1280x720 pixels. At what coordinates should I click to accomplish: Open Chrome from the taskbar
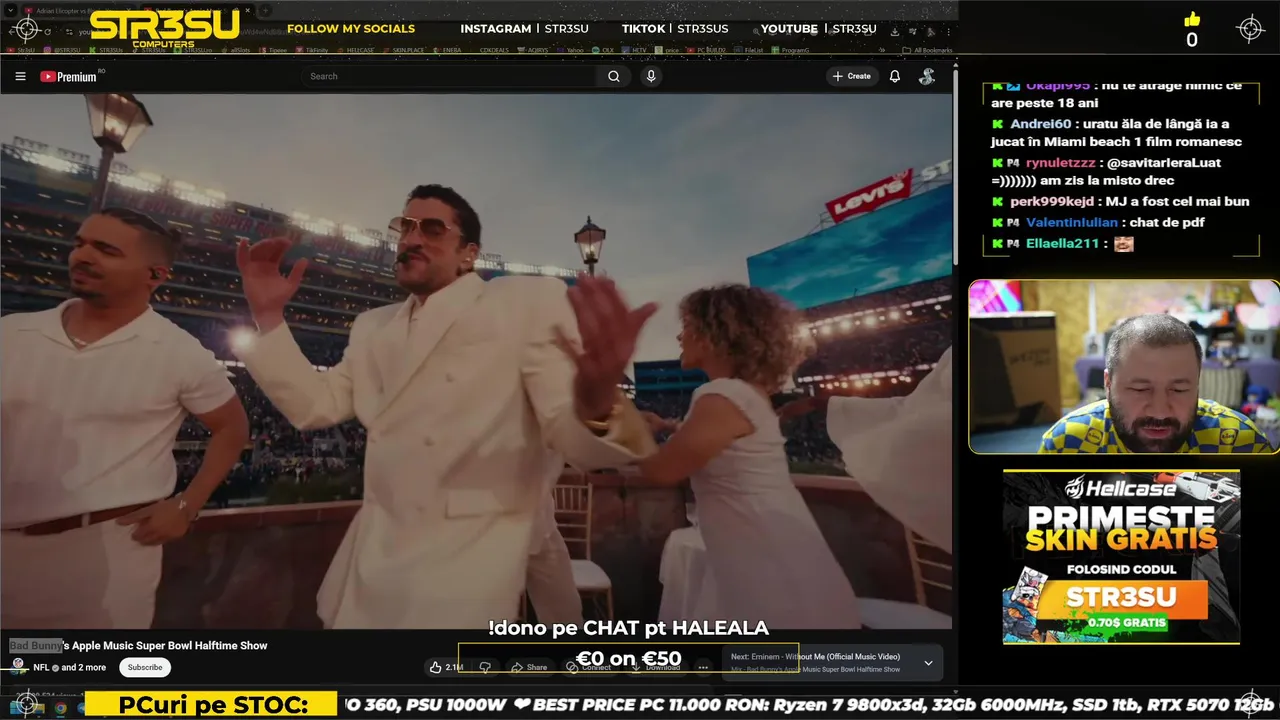(60, 708)
